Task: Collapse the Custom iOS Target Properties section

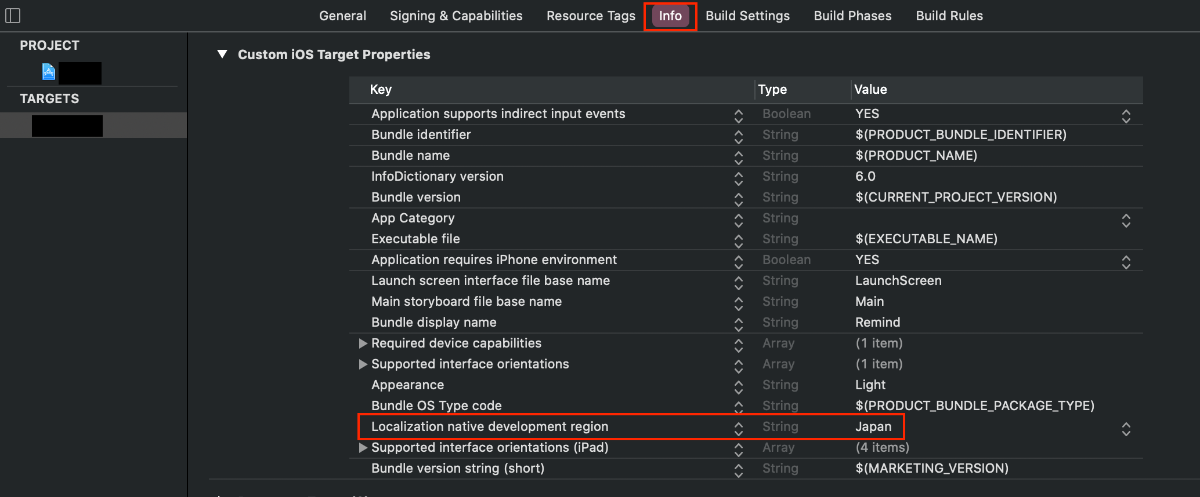Action: click(222, 54)
